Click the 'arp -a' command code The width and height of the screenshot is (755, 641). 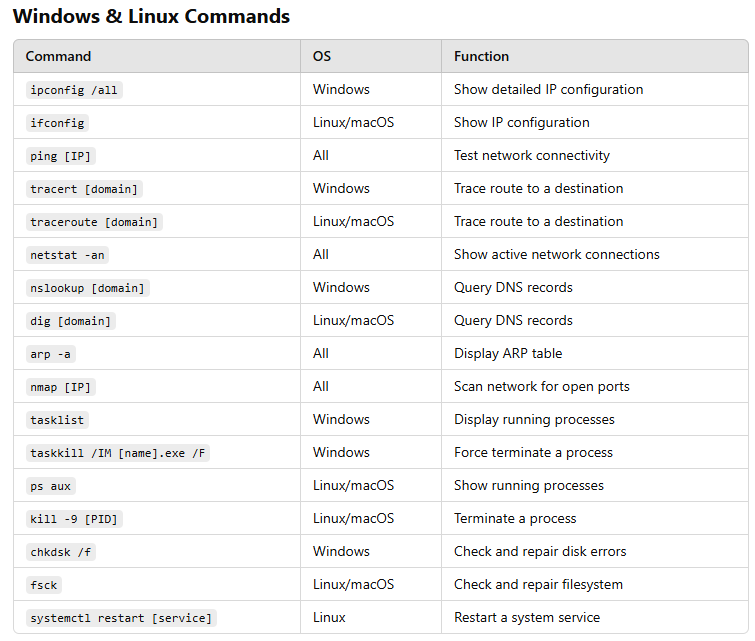[51, 354]
